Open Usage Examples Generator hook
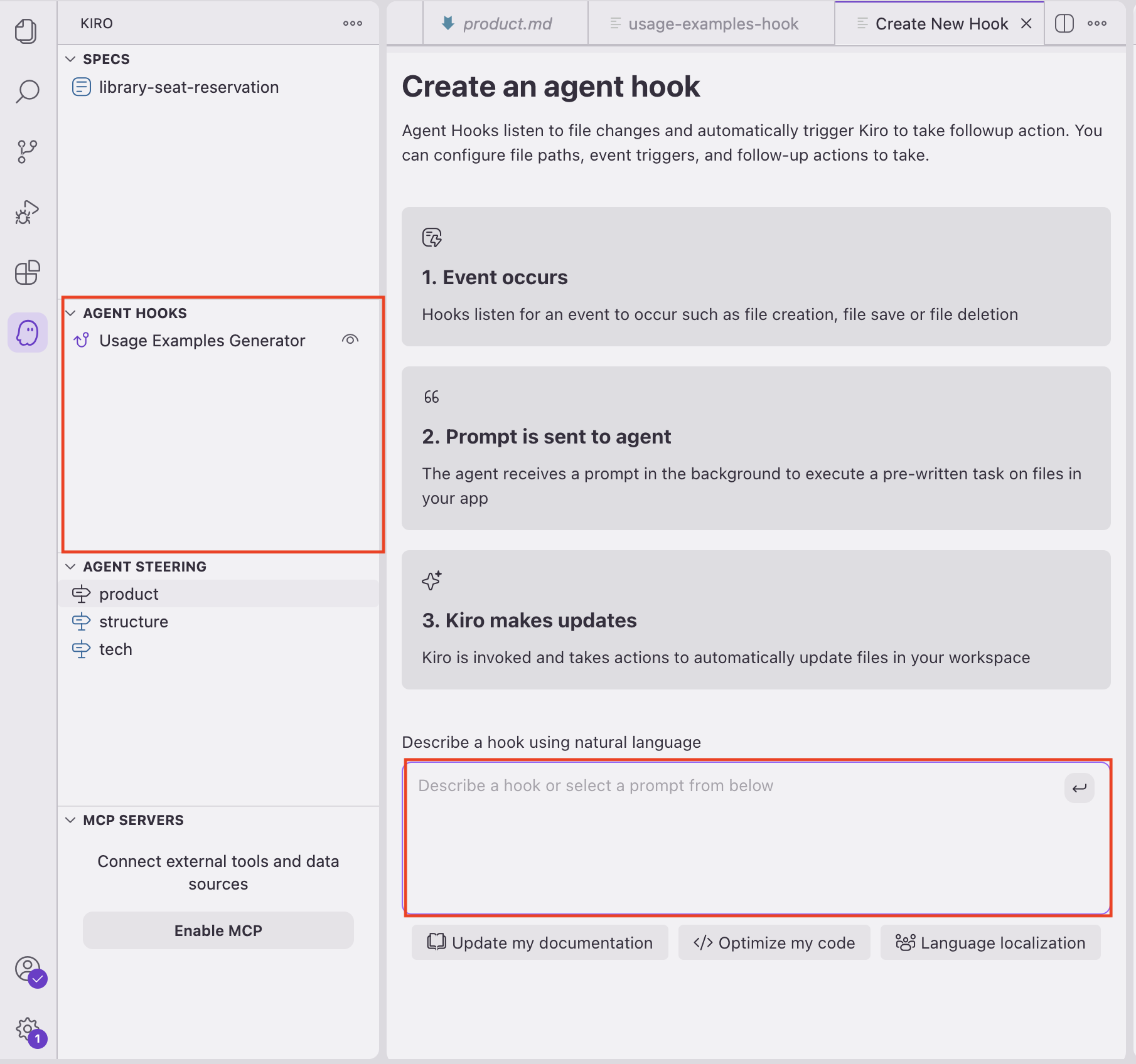Viewport: 1136px width, 1064px height. 218,340
